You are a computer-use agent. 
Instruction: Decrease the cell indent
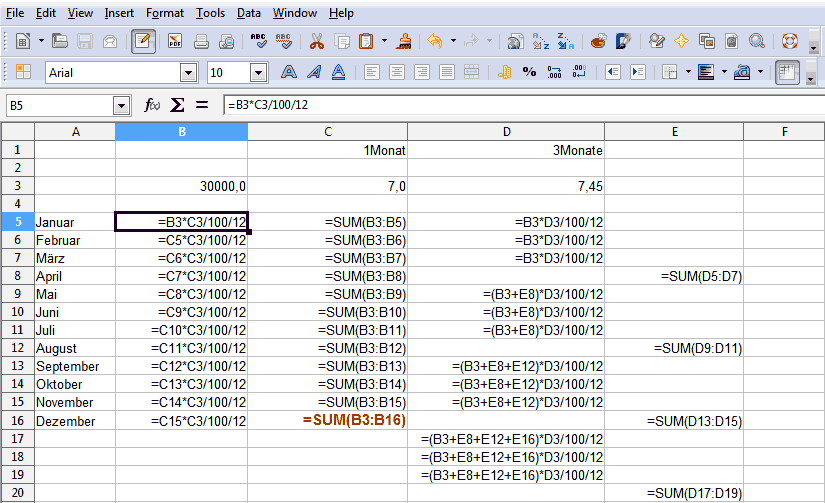[x=612, y=72]
